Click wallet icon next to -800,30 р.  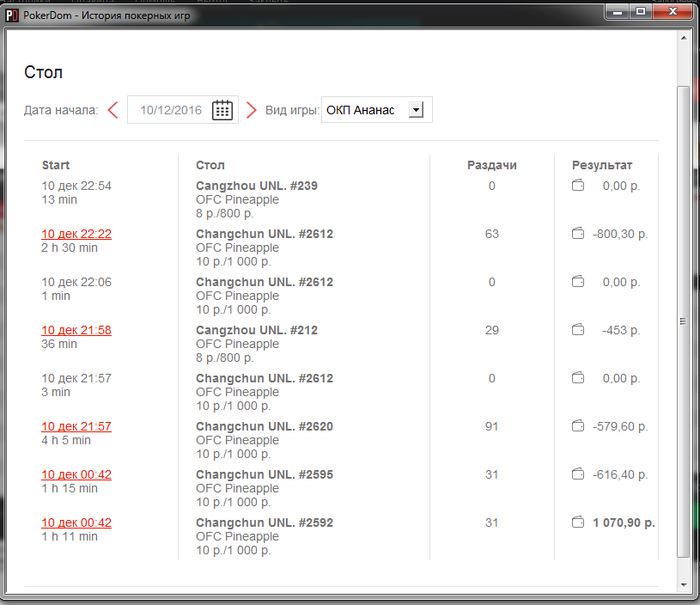pyautogui.click(x=578, y=233)
